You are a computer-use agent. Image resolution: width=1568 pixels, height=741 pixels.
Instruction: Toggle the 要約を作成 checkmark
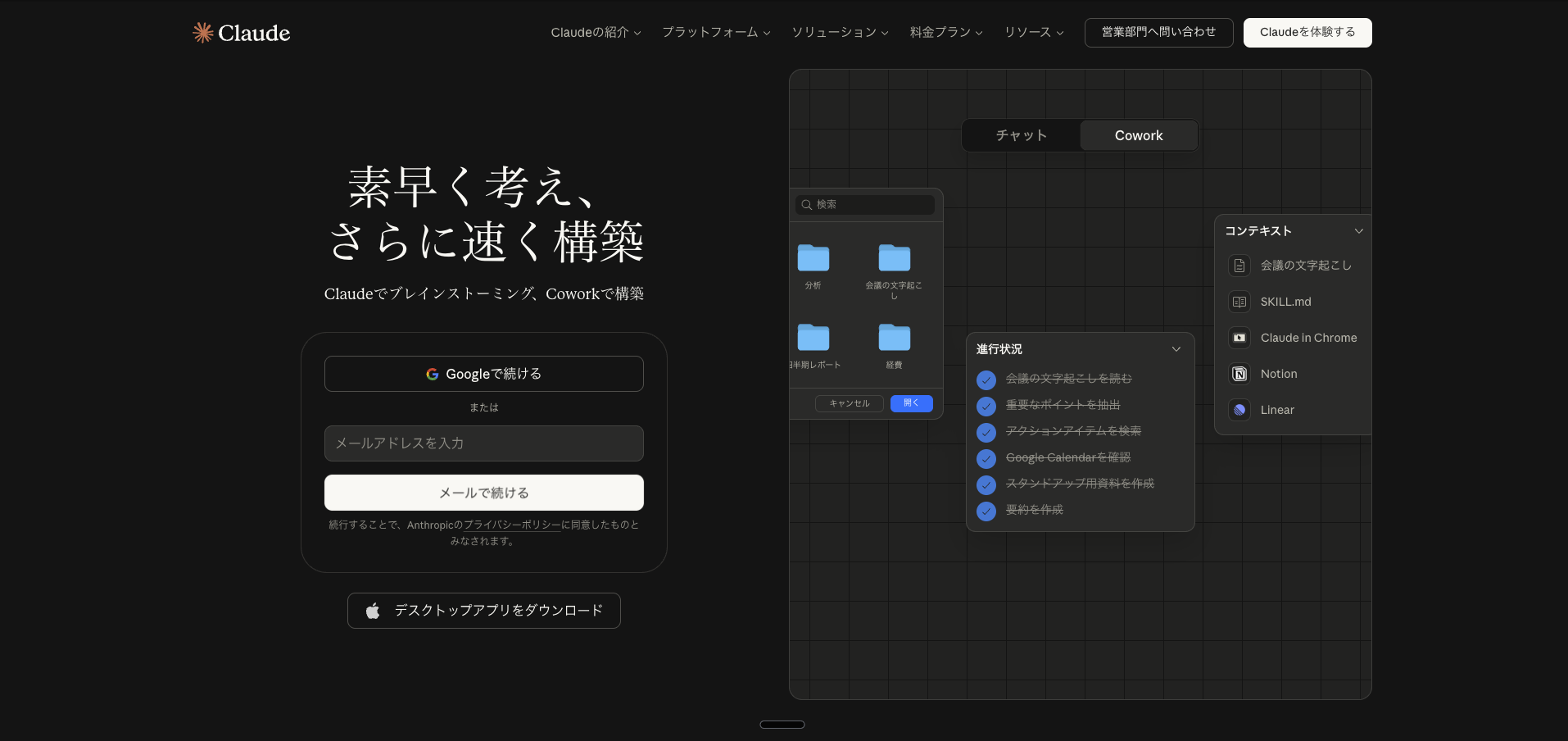(986, 511)
